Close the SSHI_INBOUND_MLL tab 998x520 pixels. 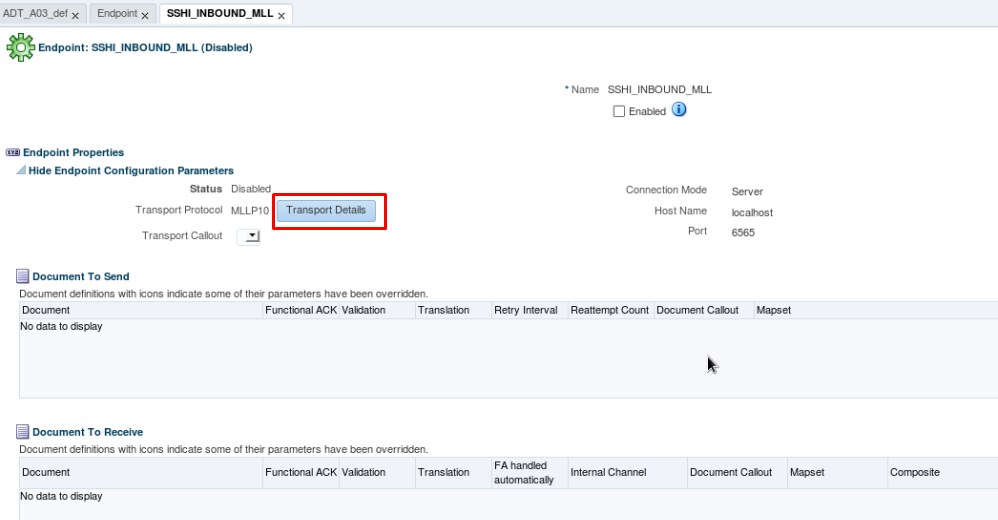[281, 15]
